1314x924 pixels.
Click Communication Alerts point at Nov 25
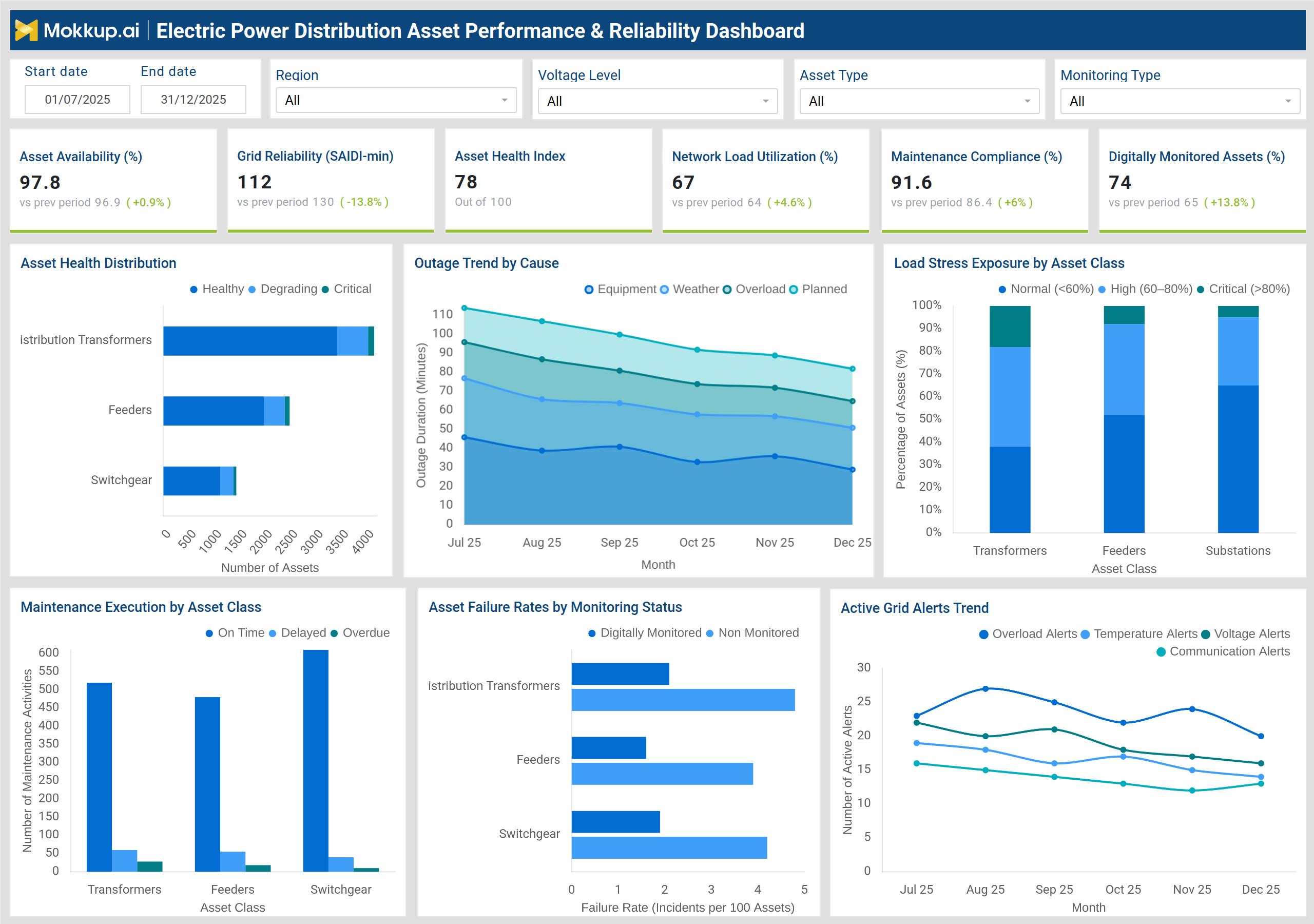[1192, 791]
